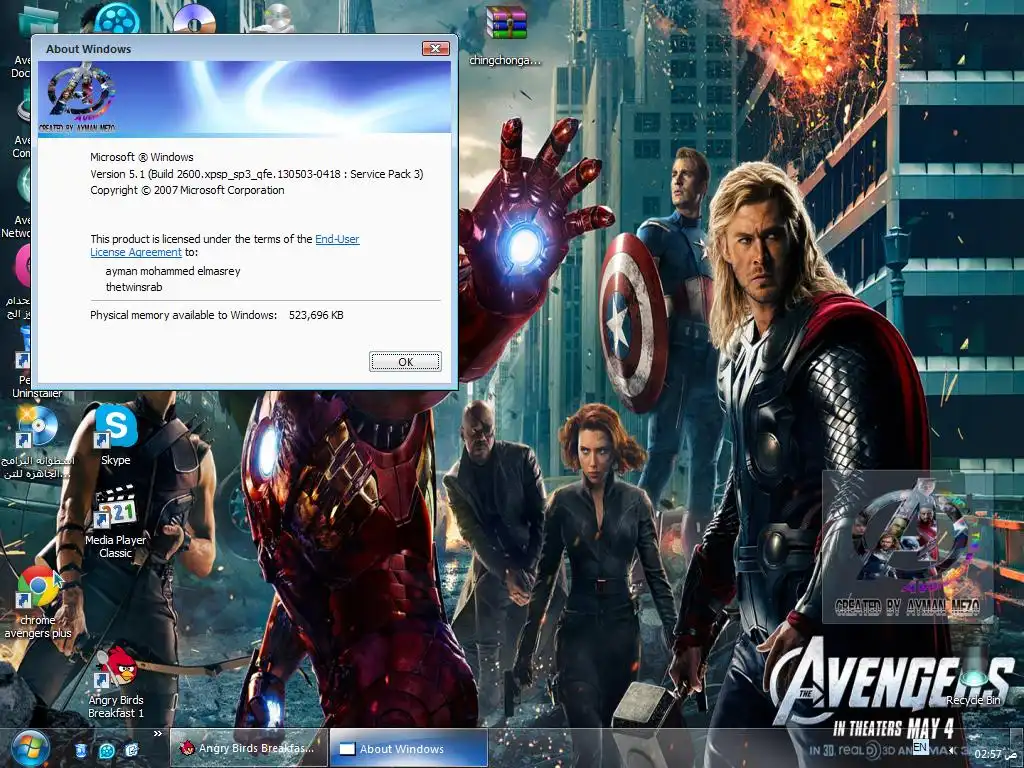Click the Avengers logo in dialog banner
The image size is (1024, 768).
(x=81, y=95)
